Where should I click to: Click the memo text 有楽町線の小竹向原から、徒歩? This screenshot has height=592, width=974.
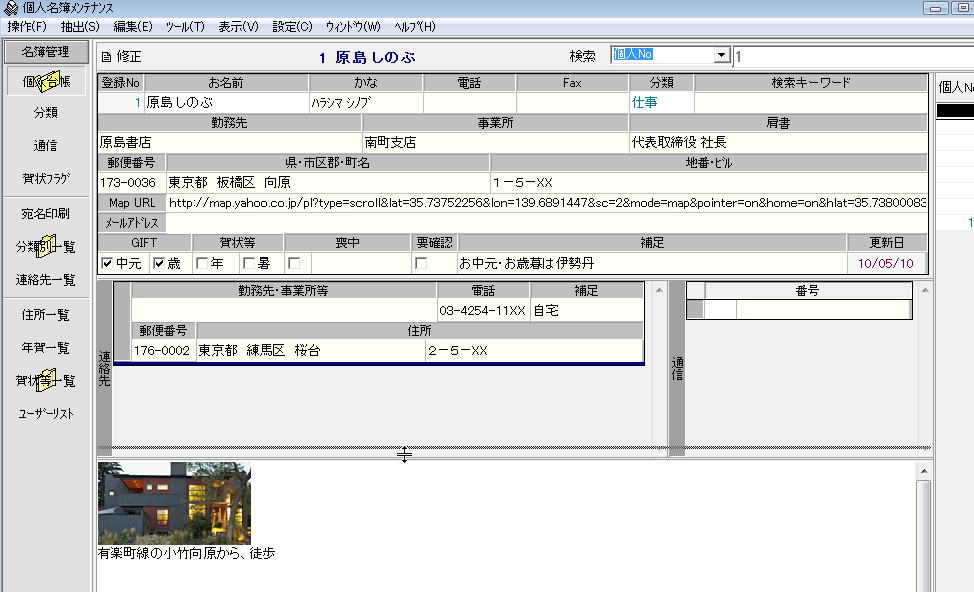pyautogui.click(x=186, y=553)
